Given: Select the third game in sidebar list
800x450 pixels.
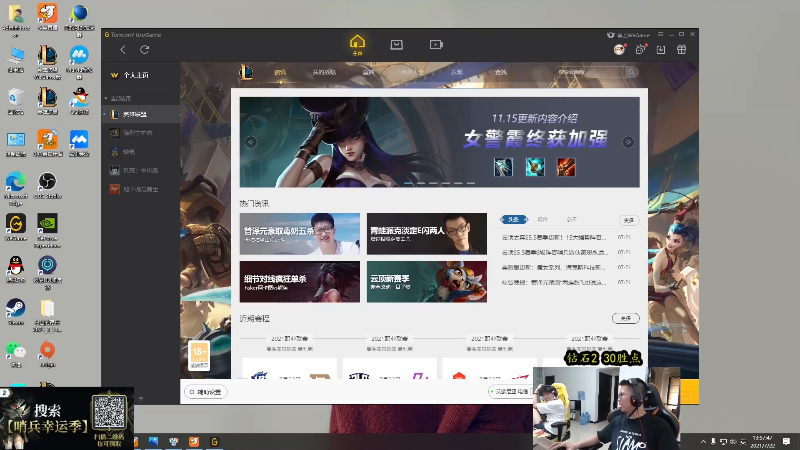Looking at the screenshot, I should [141, 152].
